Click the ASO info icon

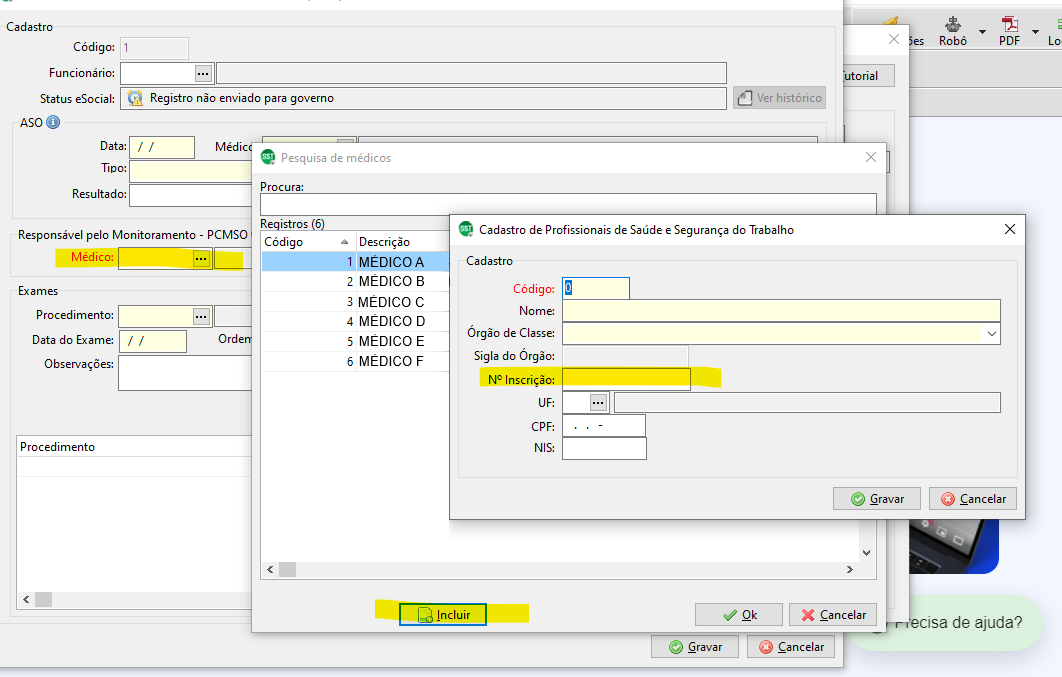tap(53, 123)
